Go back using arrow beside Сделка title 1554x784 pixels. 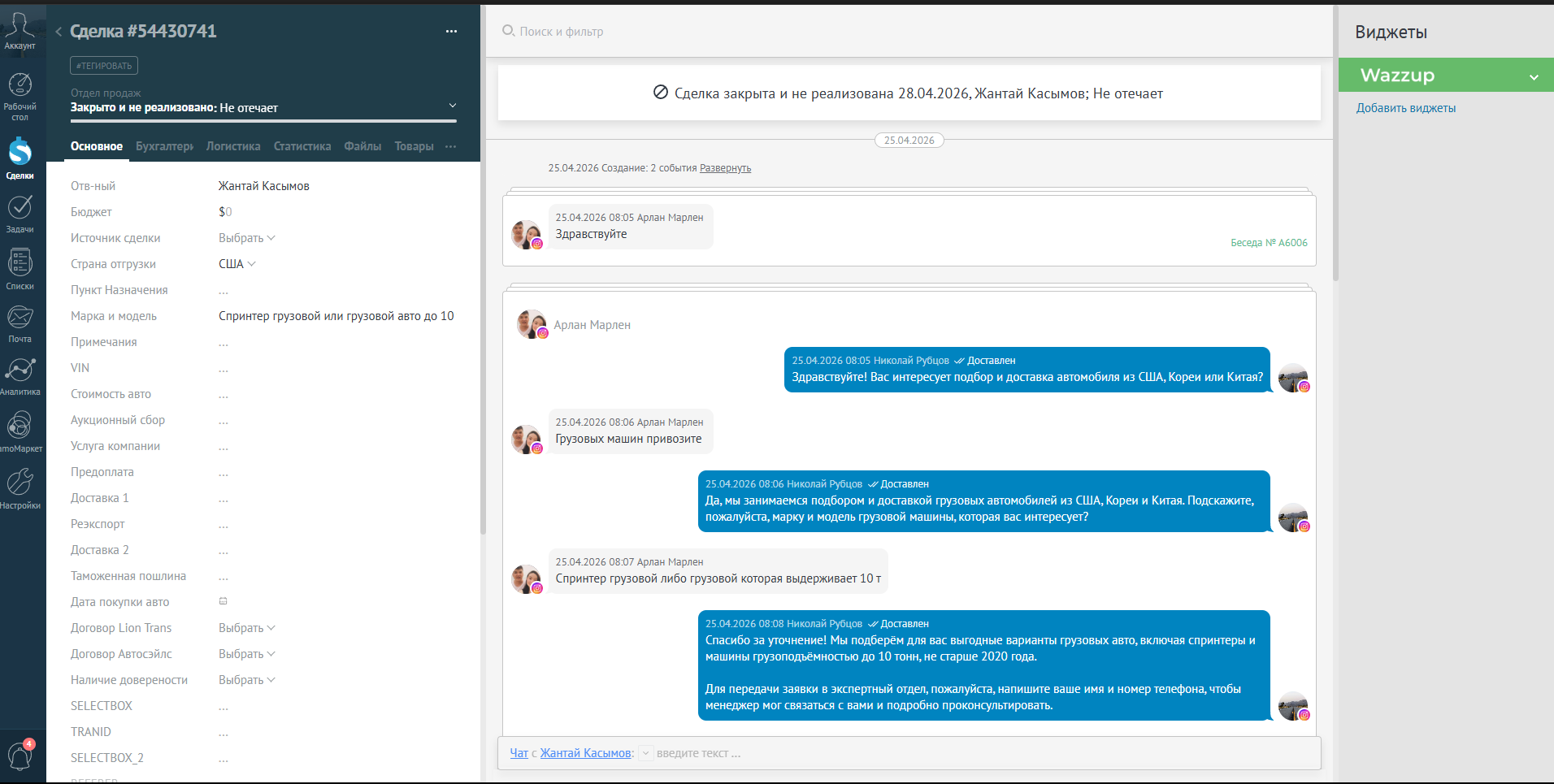point(59,32)
